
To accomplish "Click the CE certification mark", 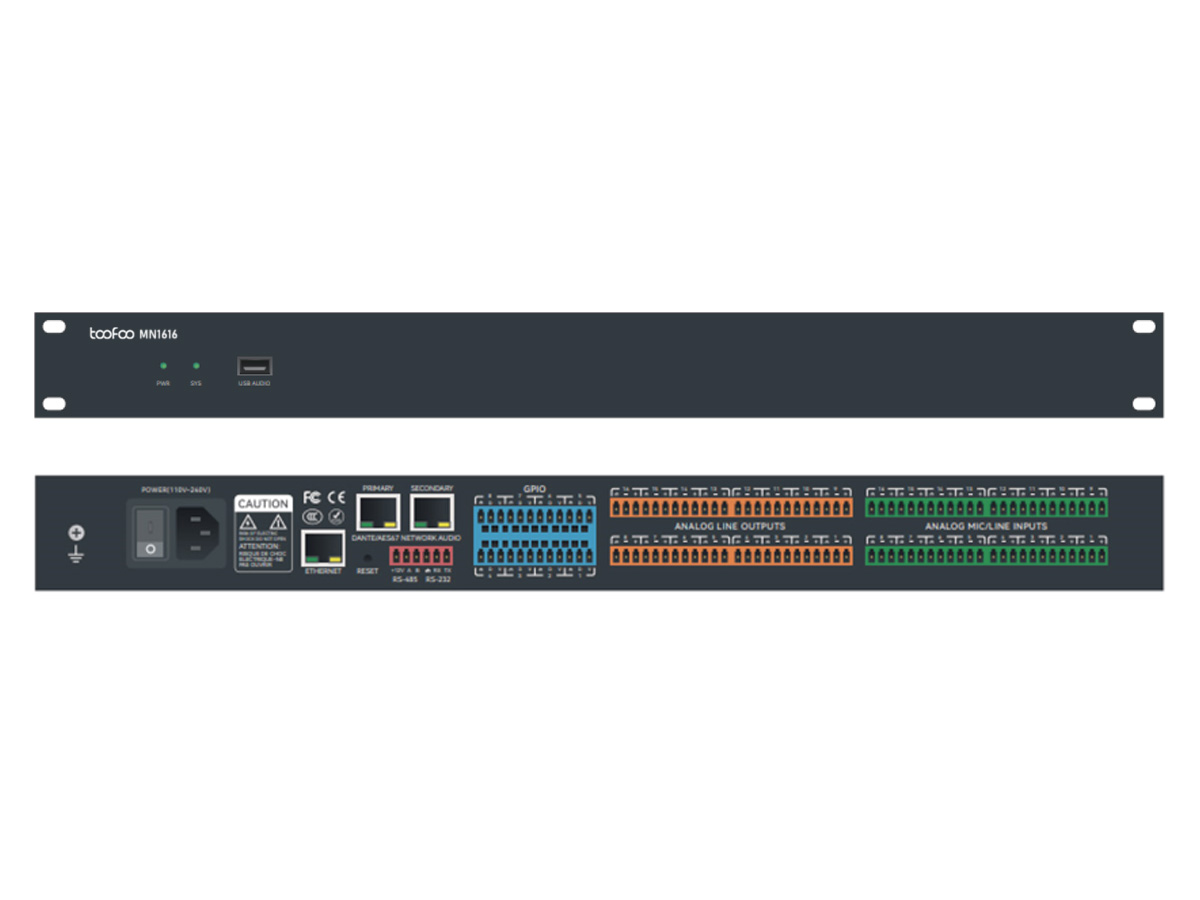I will [336, 497].
